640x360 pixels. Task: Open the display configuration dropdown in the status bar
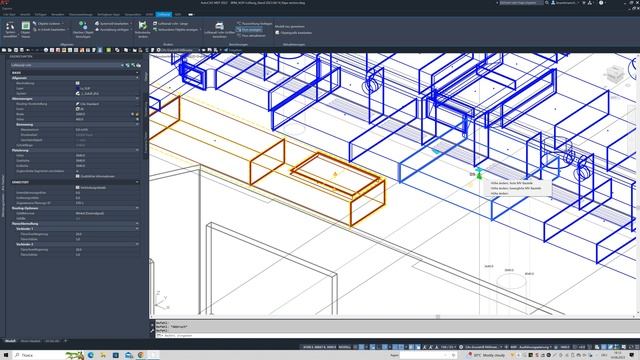click(531, 347)
